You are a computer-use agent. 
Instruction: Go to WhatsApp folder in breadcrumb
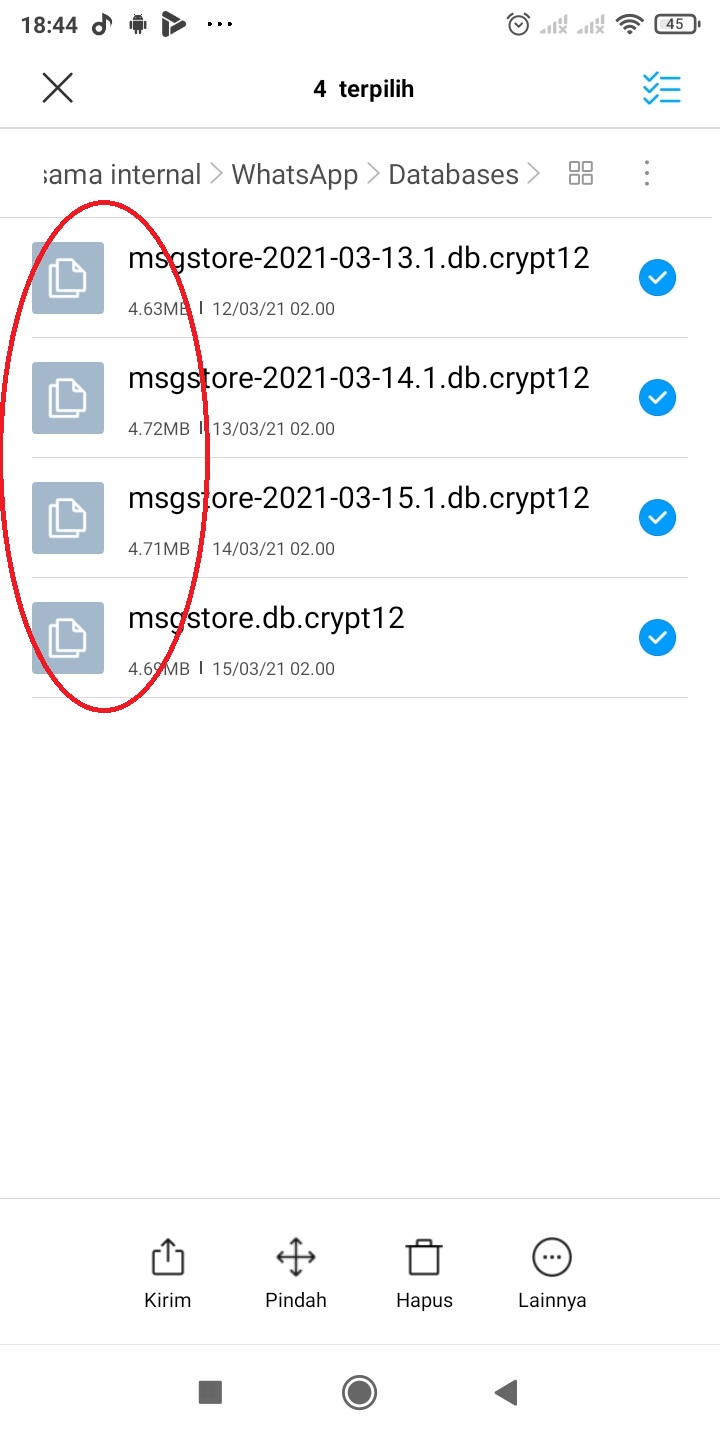coord(295,174)
